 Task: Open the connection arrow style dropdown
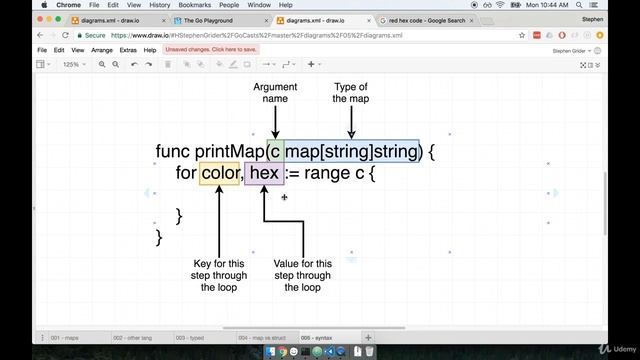269,64
